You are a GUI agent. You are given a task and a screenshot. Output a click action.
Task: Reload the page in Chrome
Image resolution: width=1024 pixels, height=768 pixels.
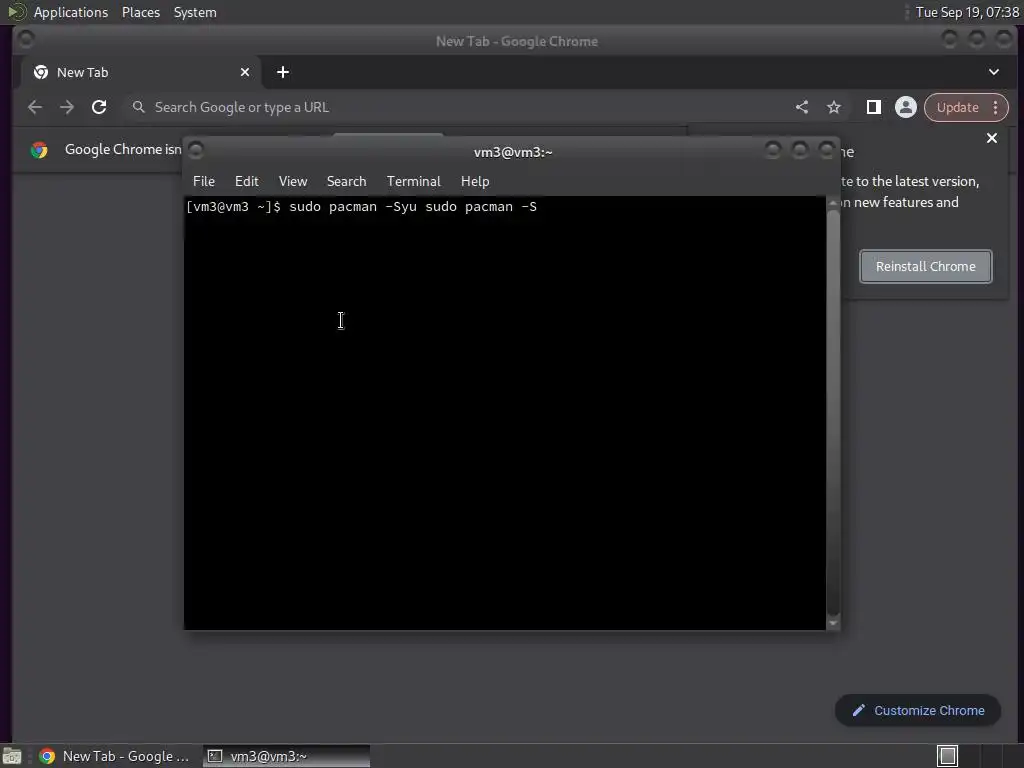pyautogui.click(x=99, y=107)
